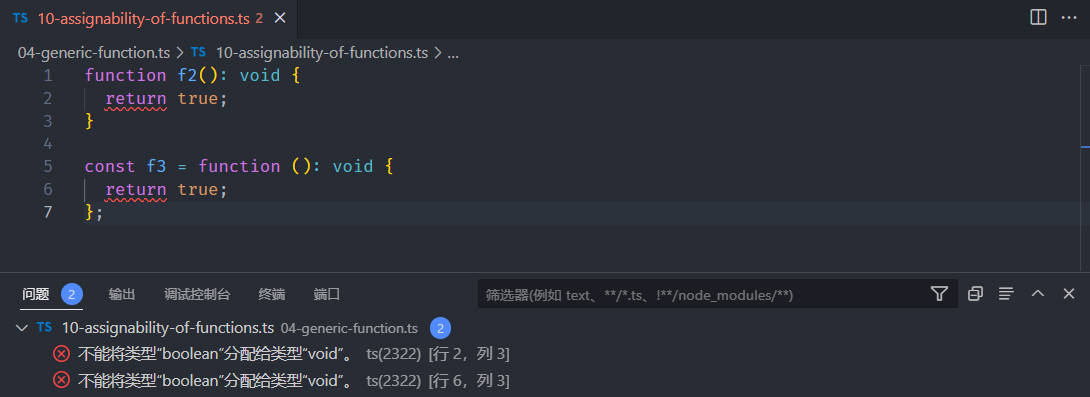Image resolution: width=1090 pixels, height=397 pixels.
Task: Open the 调试控制台 panel tab
Action: pos(197,294)
